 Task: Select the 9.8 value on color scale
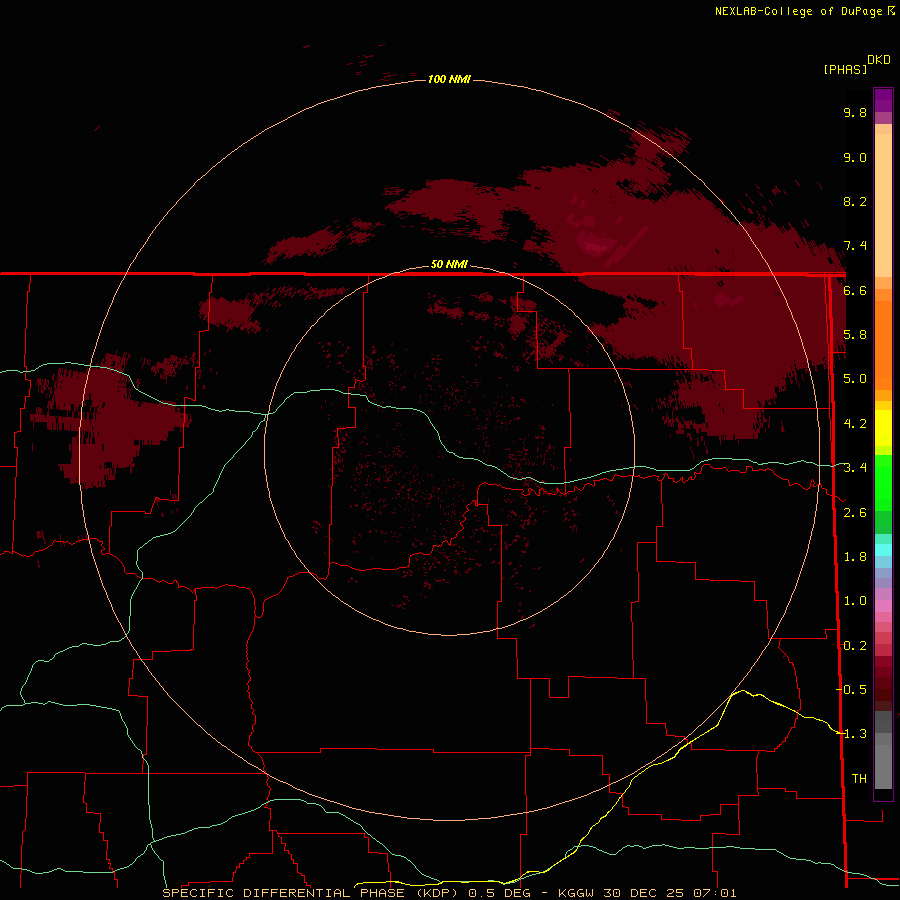[855, 113]
